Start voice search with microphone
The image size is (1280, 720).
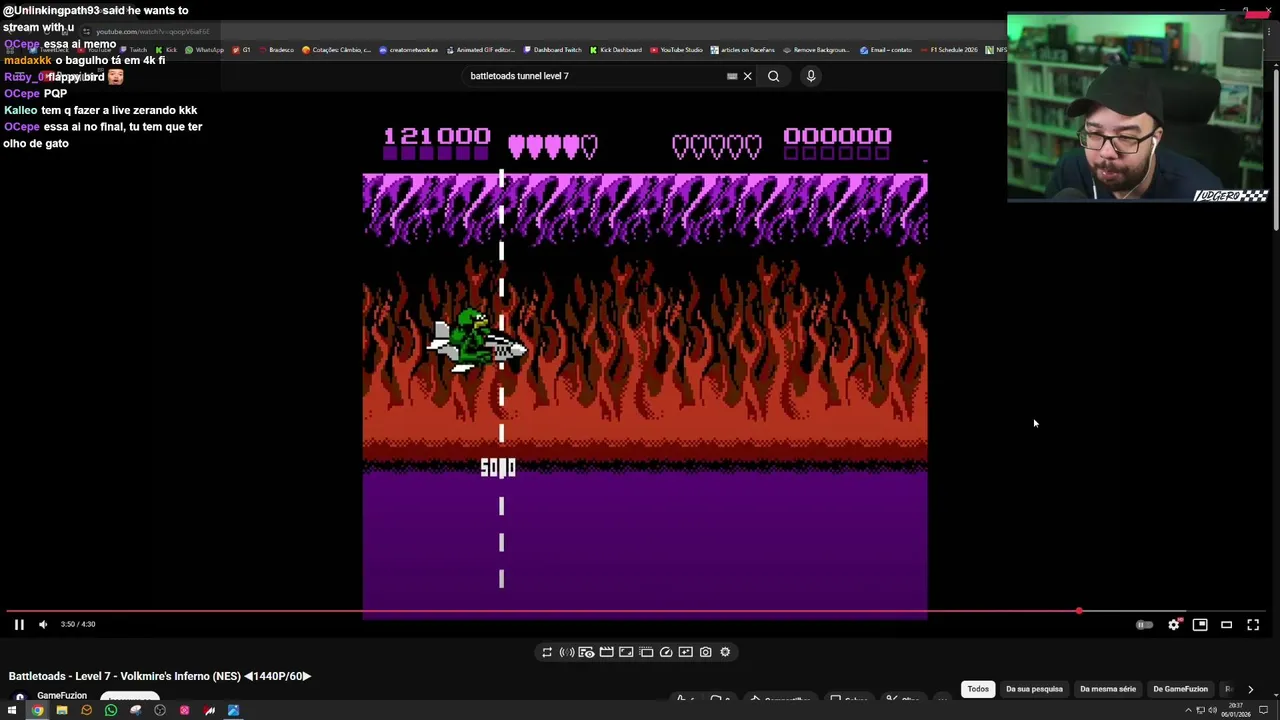pos(811,76)
